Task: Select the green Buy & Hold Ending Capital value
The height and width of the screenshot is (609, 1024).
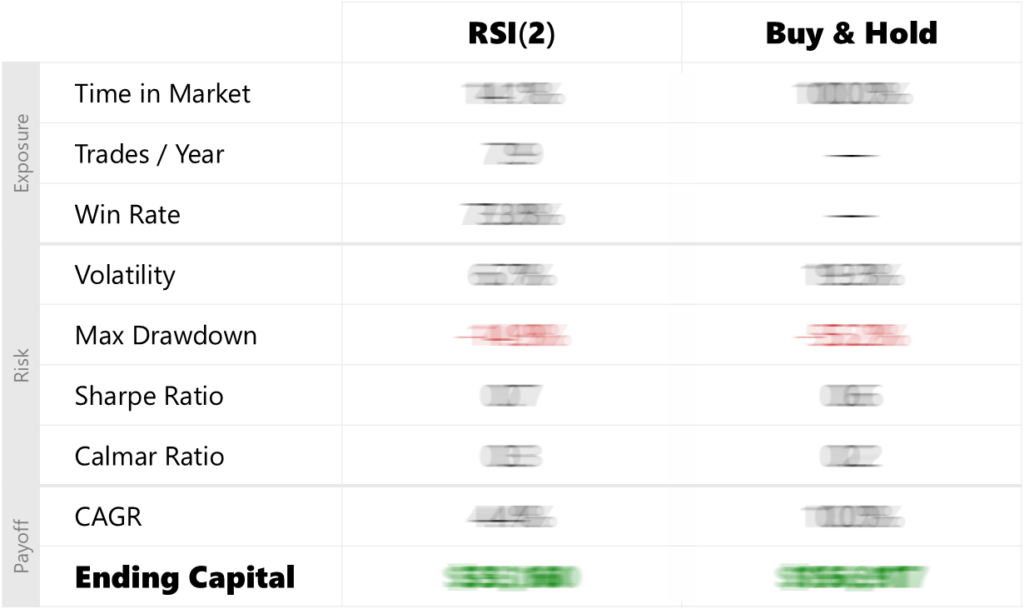Action: pyautogui.click(x=851, y=577)
